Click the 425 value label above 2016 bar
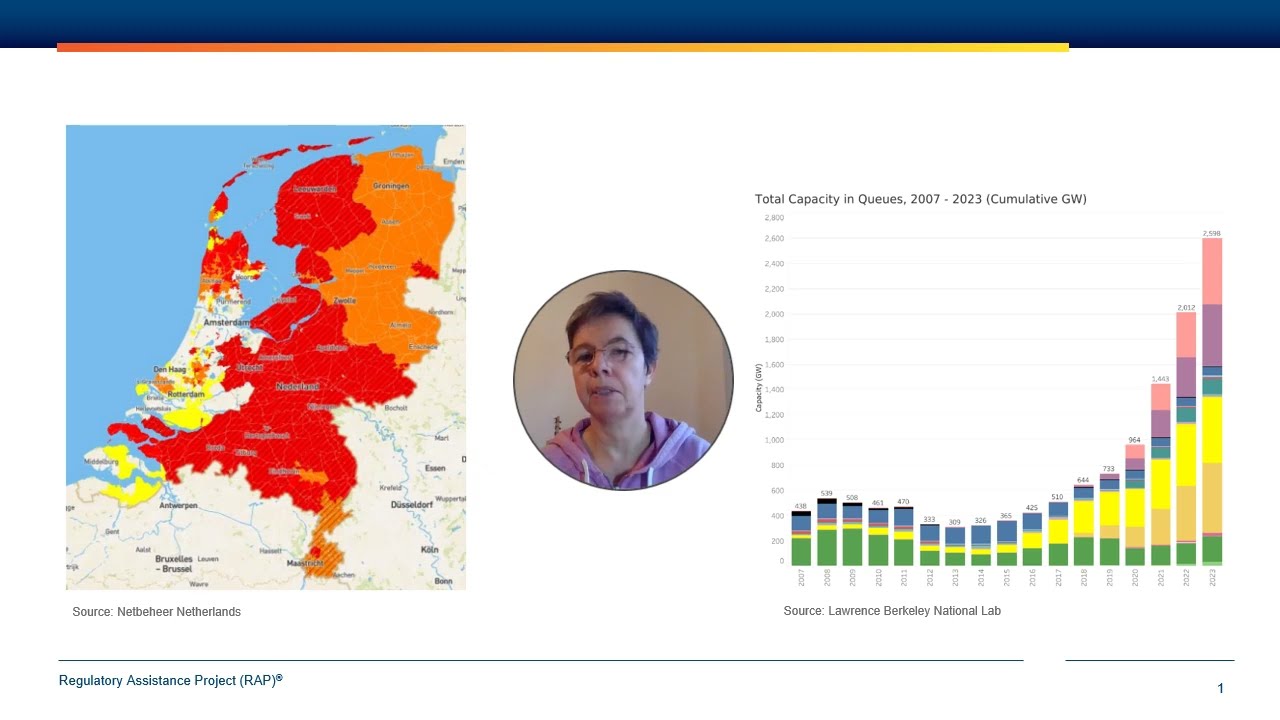Image resolution: width=1280 pixels, height=720 pixels. pyautogui.click(x=1032, y=508)
